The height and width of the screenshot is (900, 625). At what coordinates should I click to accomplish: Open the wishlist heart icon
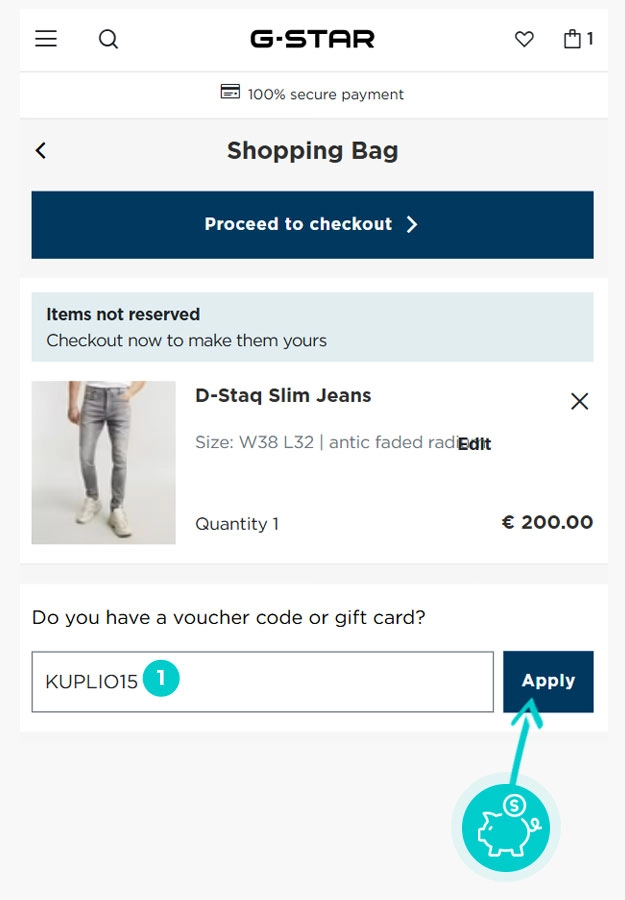tap(524, 39)
